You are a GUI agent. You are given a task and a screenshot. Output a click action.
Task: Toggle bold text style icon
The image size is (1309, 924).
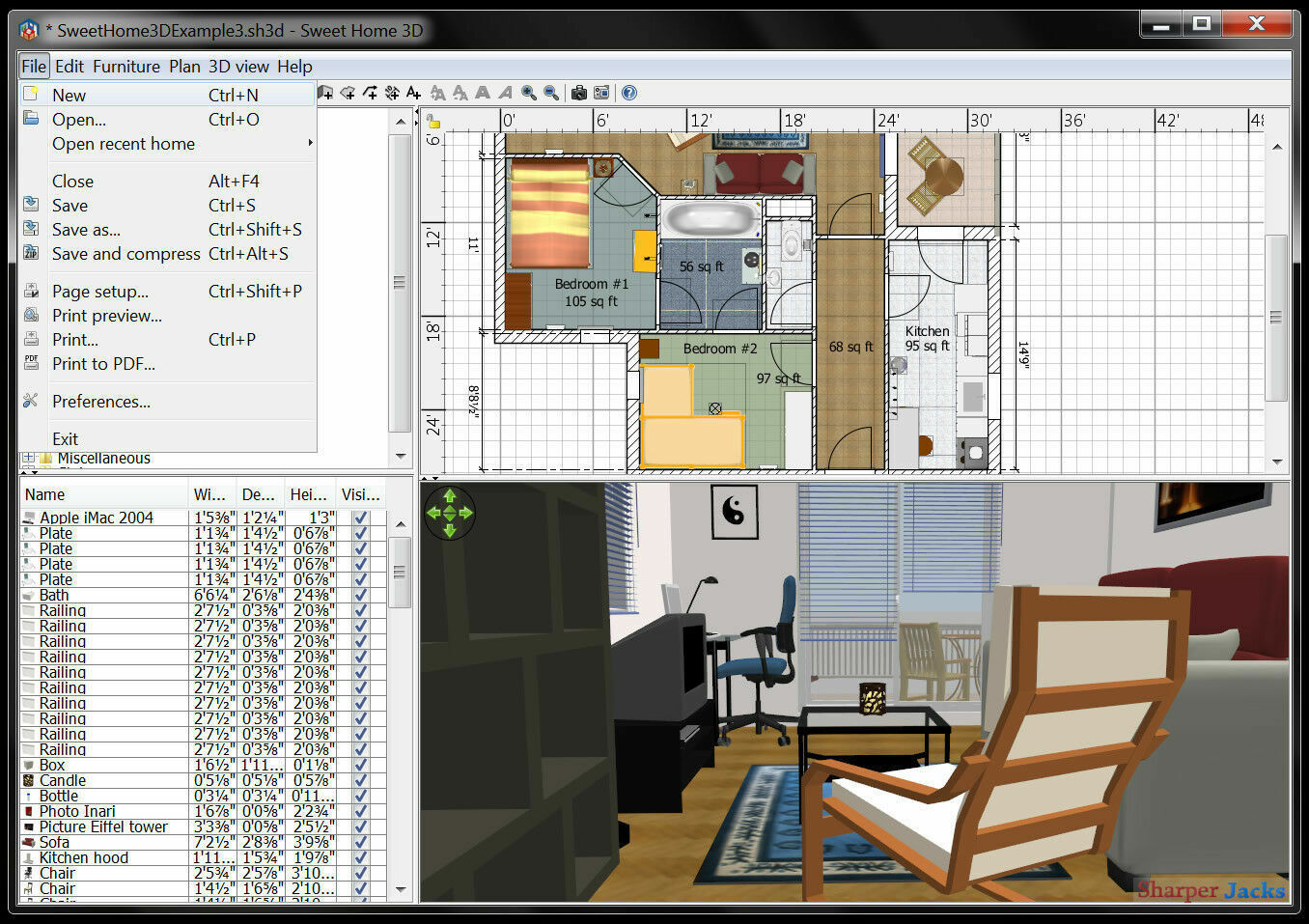483,93
